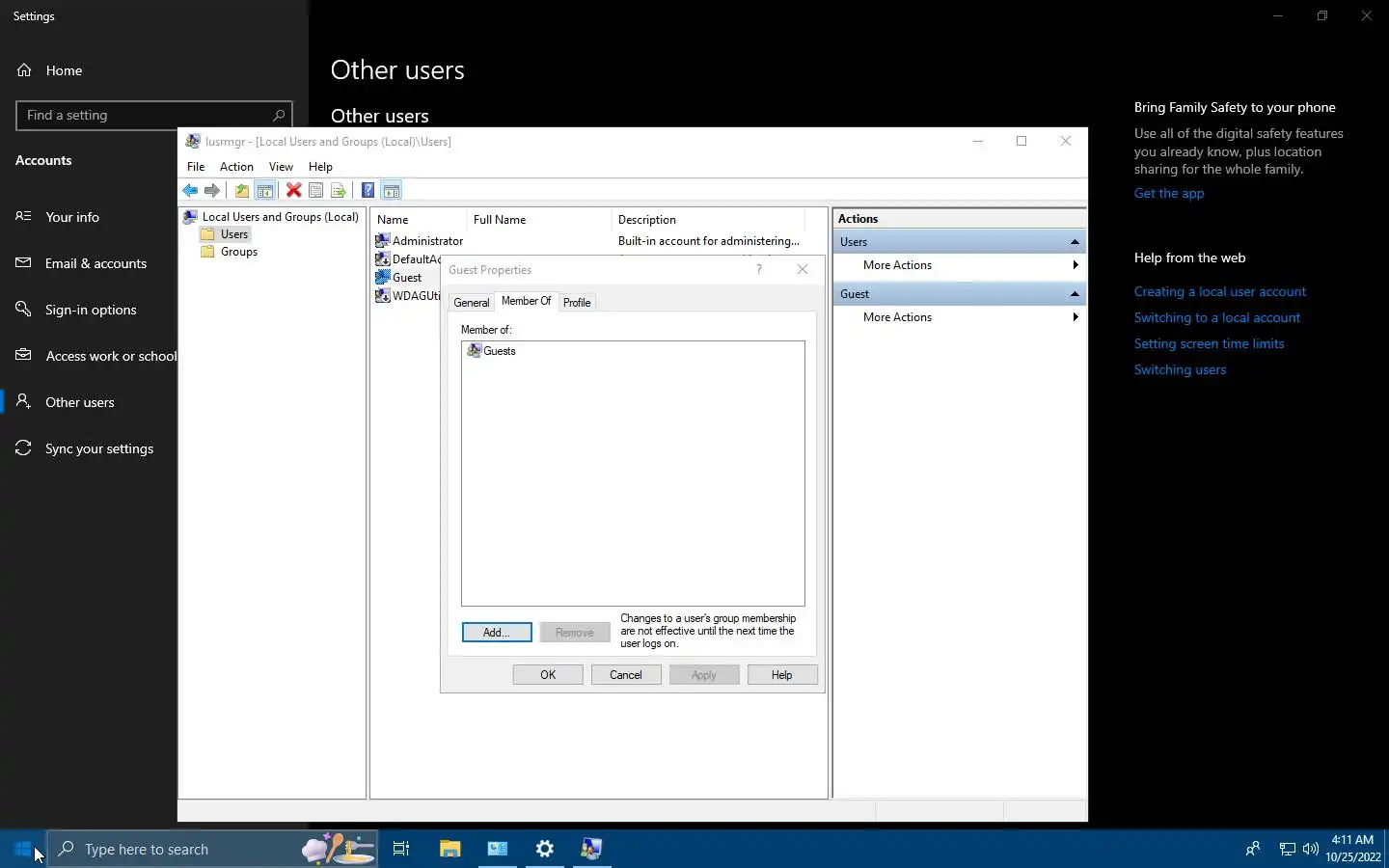
Task: Expand More Actions under Users
Action: pyautogui.click(x=960, y=265)
